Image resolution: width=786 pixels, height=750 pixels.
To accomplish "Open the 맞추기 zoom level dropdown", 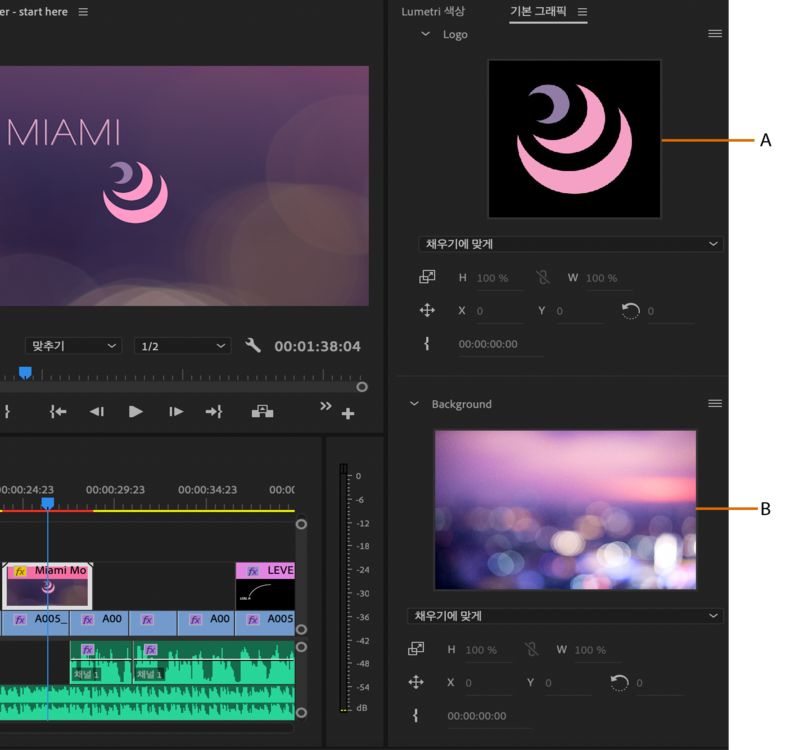I will point(73,346).
